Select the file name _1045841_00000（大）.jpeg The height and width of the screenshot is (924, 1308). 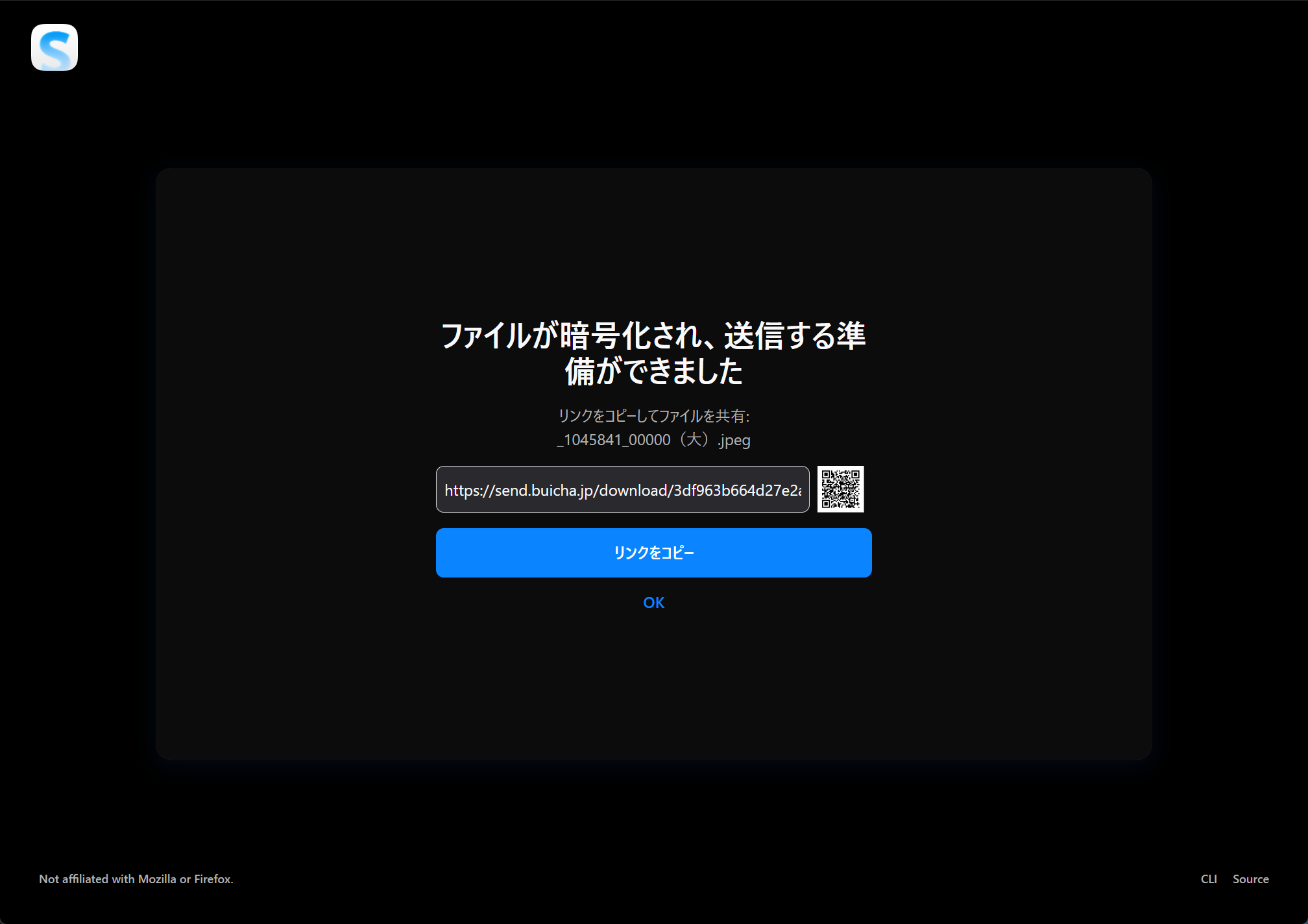point(654,440)
